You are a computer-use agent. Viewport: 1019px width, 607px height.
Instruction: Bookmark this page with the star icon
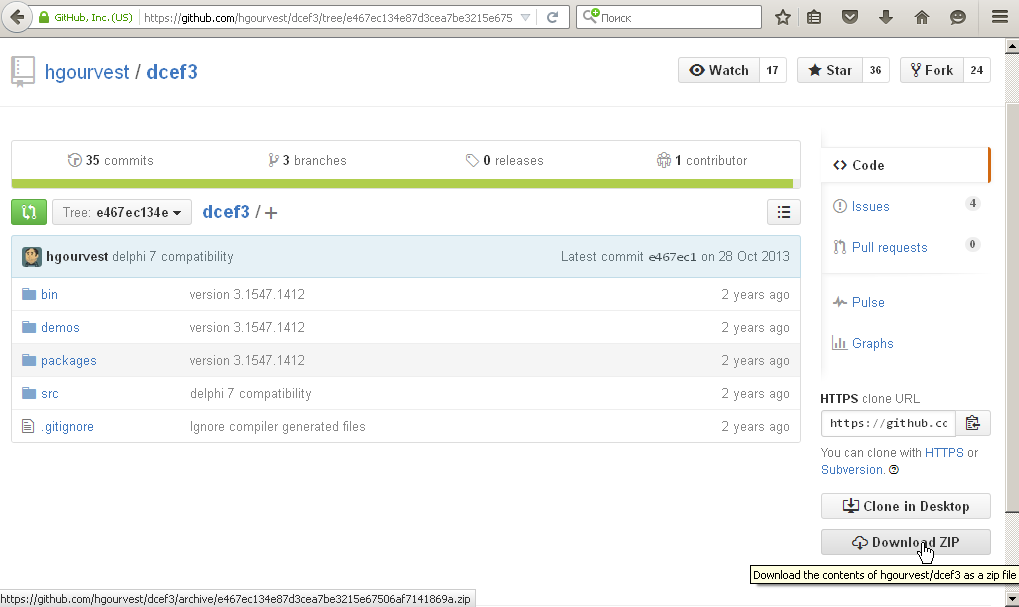point(783,17)
